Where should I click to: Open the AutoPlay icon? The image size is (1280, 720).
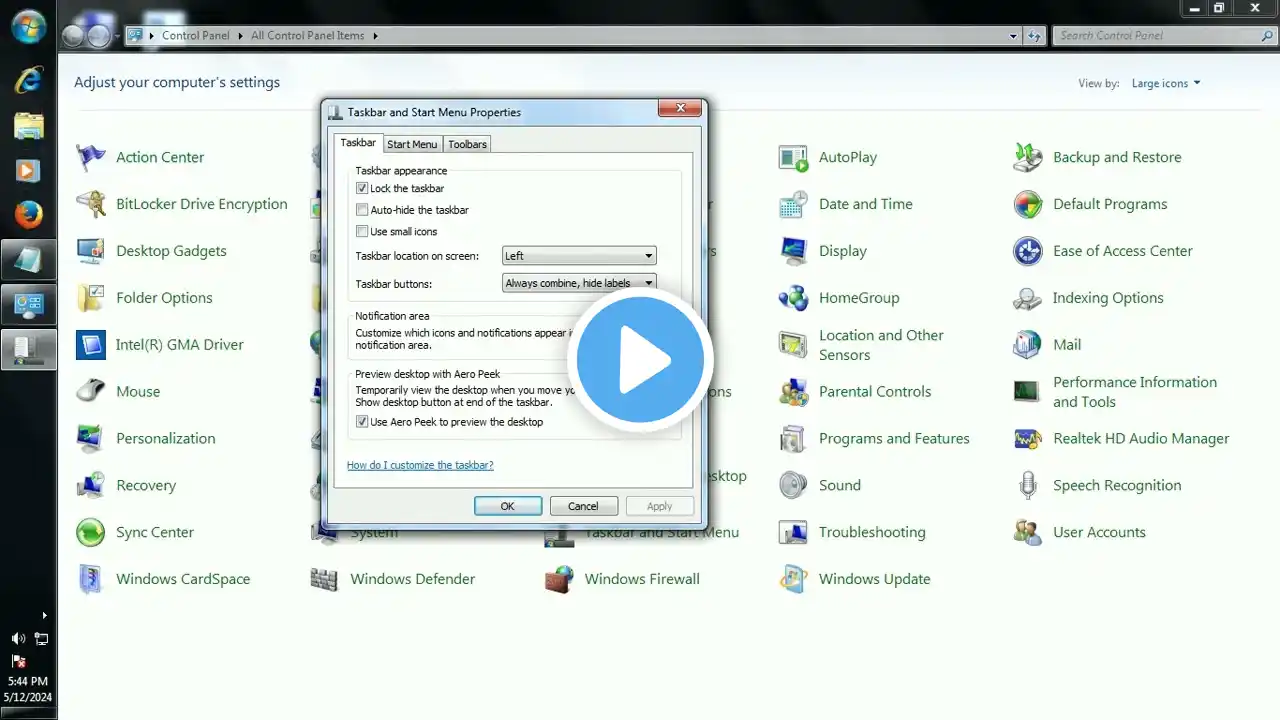point(793,157)
